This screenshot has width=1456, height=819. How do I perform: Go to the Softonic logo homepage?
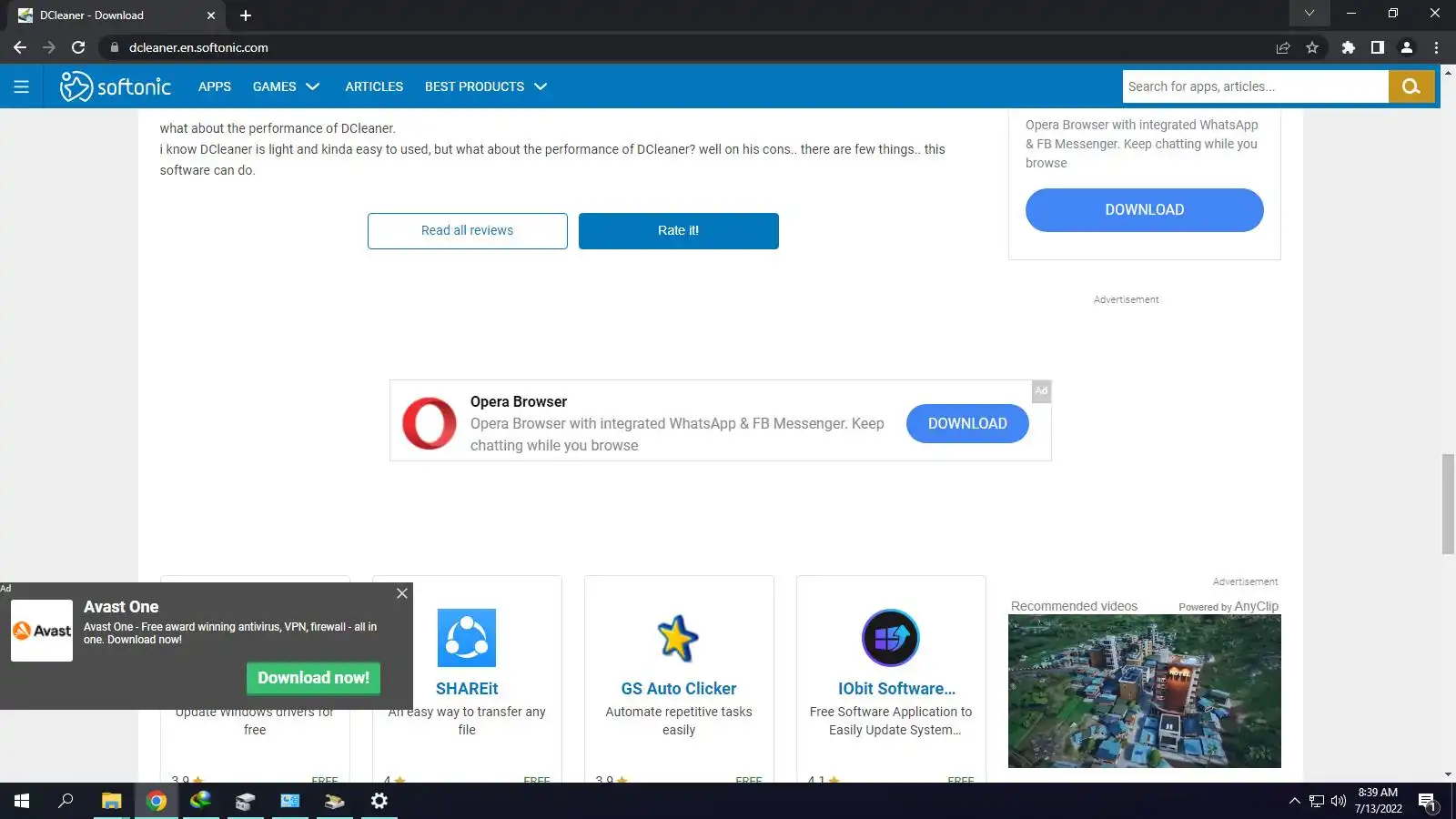[x=116, y=86]
